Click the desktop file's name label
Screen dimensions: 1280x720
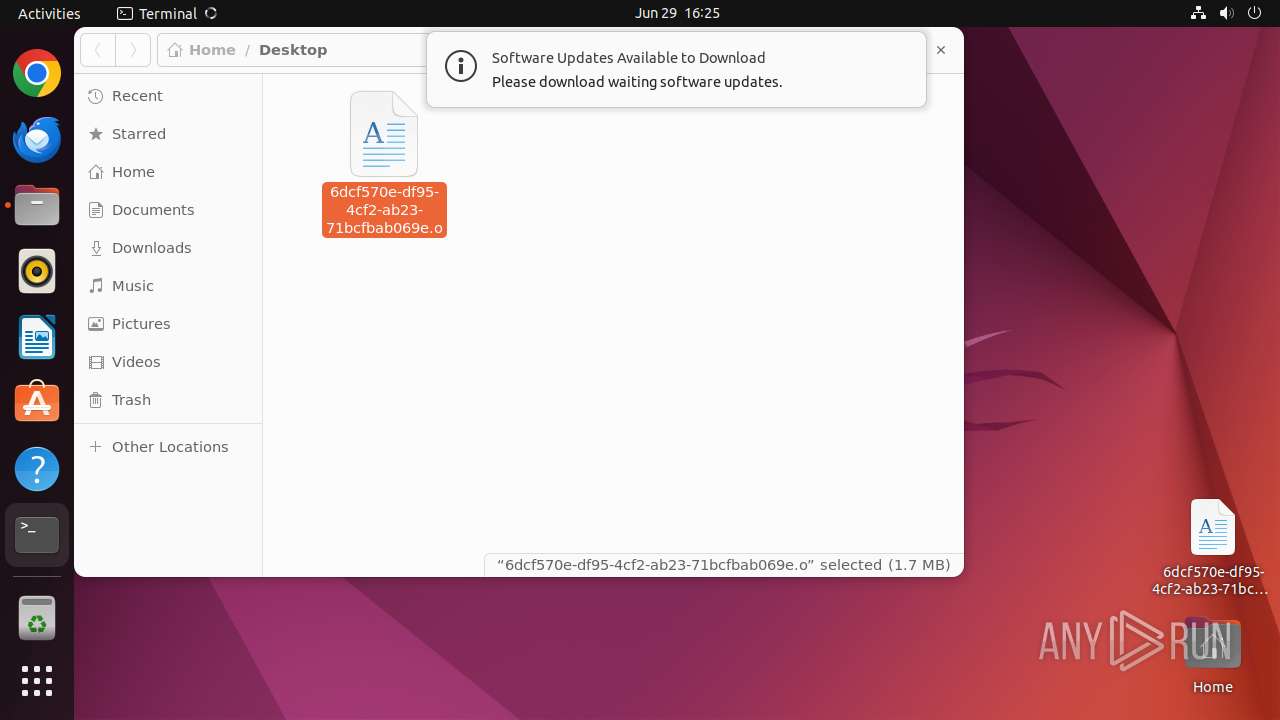point(1212,581)
